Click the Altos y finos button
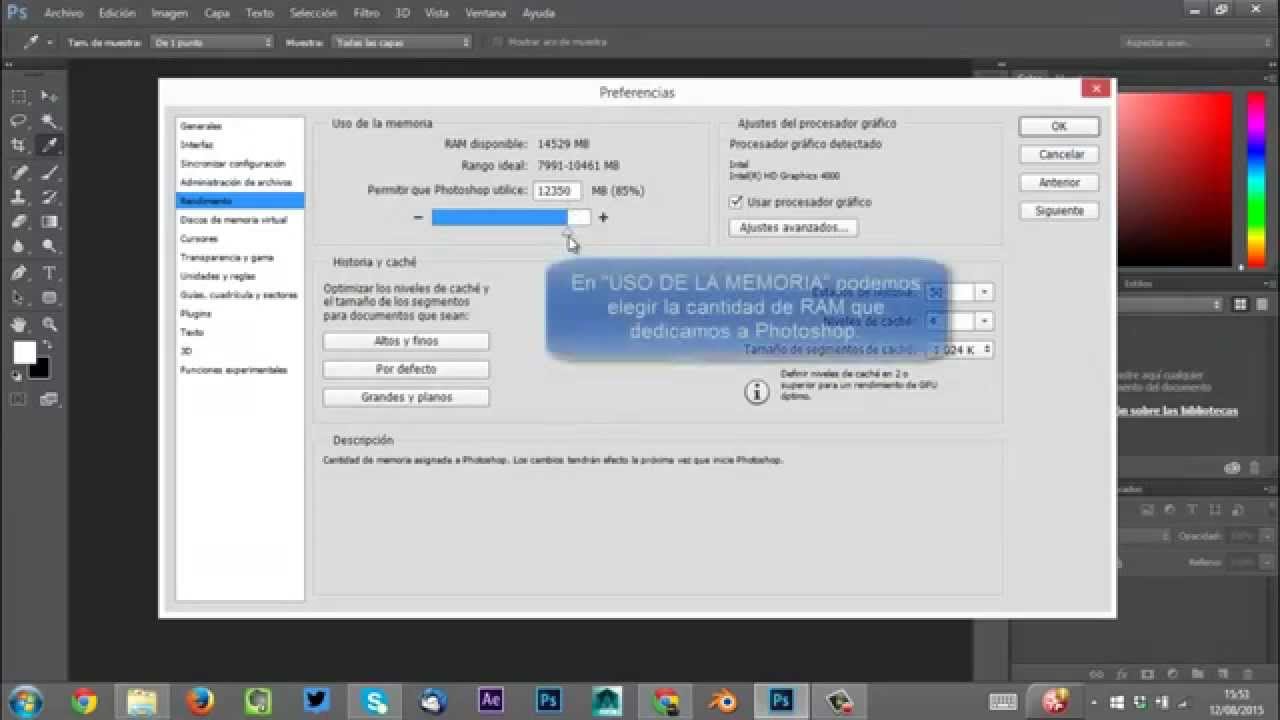 click(x=406, y=341)
